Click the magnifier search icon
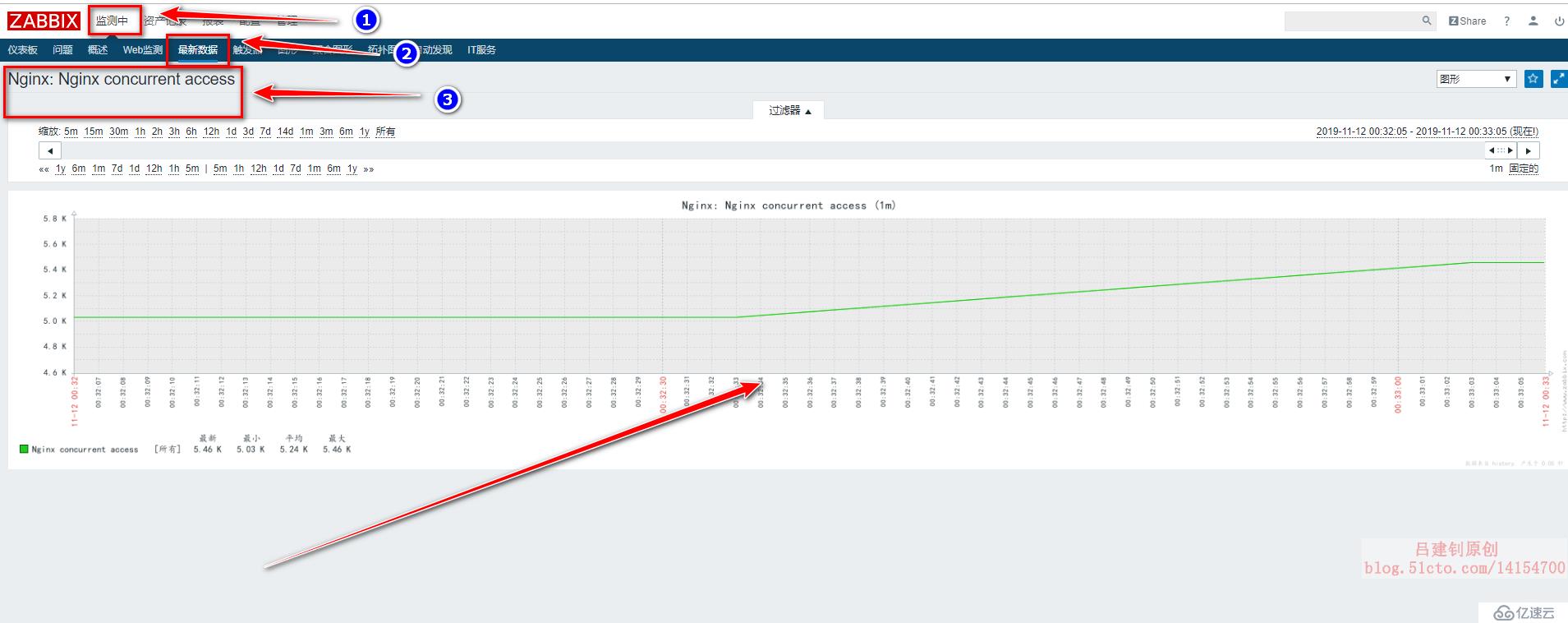This screenshot has height=623, width=1568. coord(1427,21)
